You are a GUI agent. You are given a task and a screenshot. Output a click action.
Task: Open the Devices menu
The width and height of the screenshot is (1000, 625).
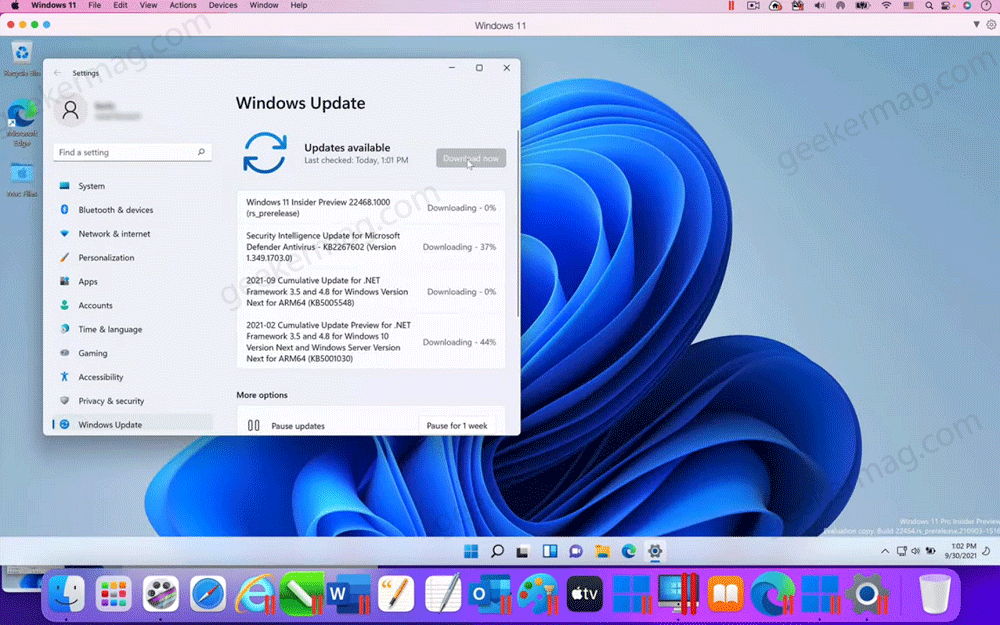223,5
